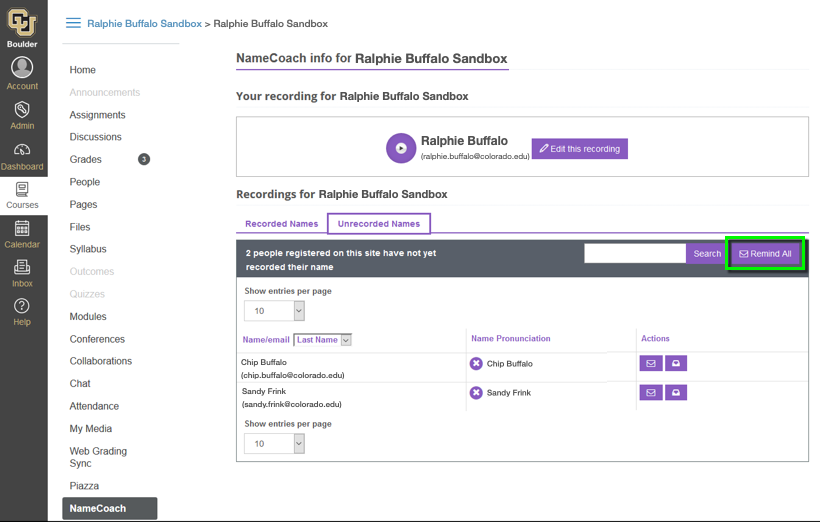Select the Unrecorded Names tab
Image resolution: width=820 pixels, height=522 pixels.
tap(379, 224)
